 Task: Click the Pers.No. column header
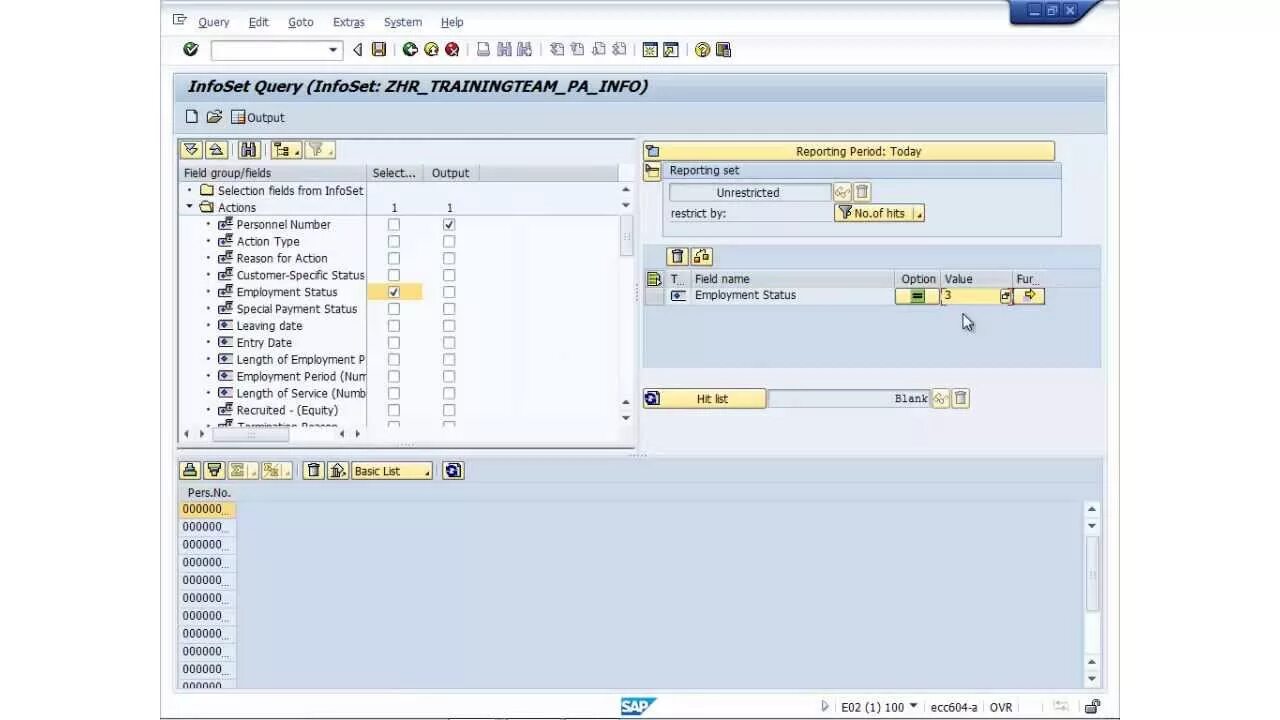pyautogui.click(x=208, y=492)
